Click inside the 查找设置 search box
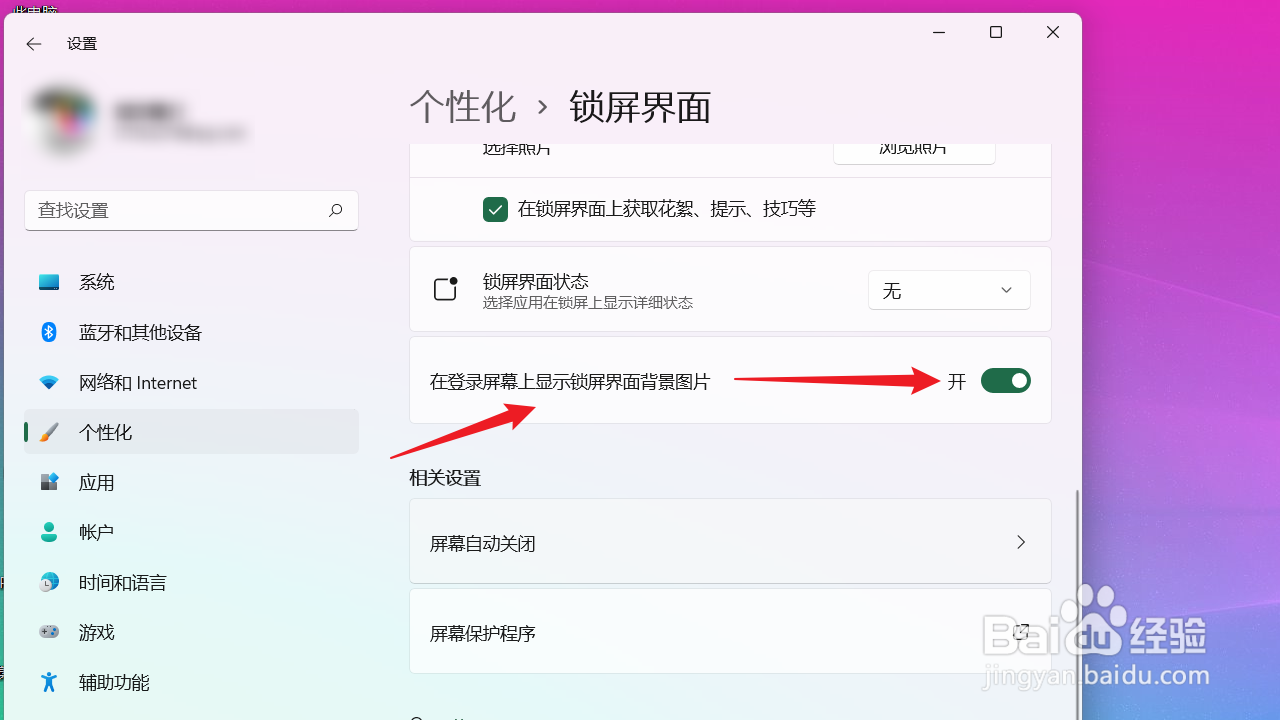 point(190,210)
